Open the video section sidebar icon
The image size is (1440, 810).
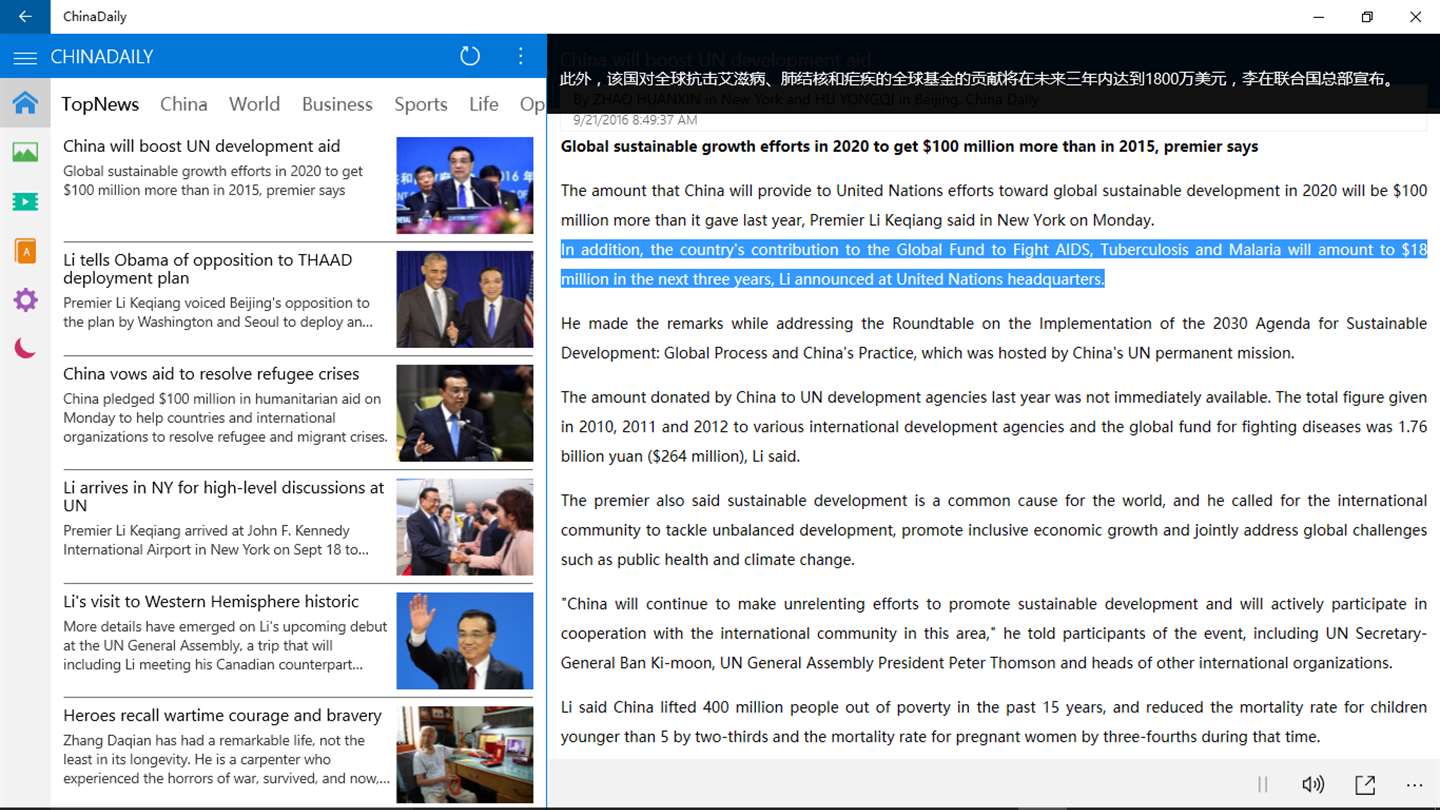coord(25,202)
